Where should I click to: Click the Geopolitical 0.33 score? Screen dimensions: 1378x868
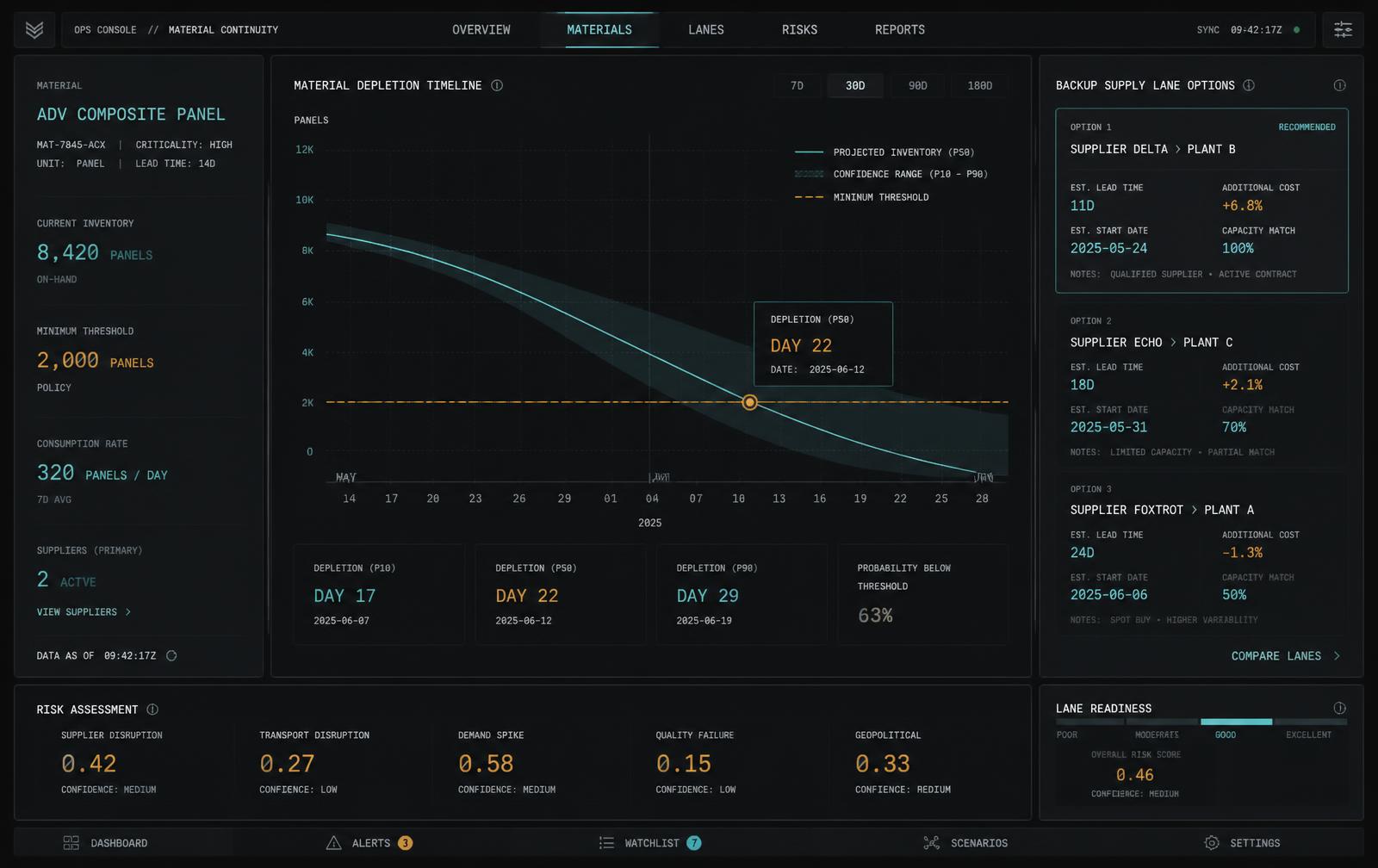[883, 764]
